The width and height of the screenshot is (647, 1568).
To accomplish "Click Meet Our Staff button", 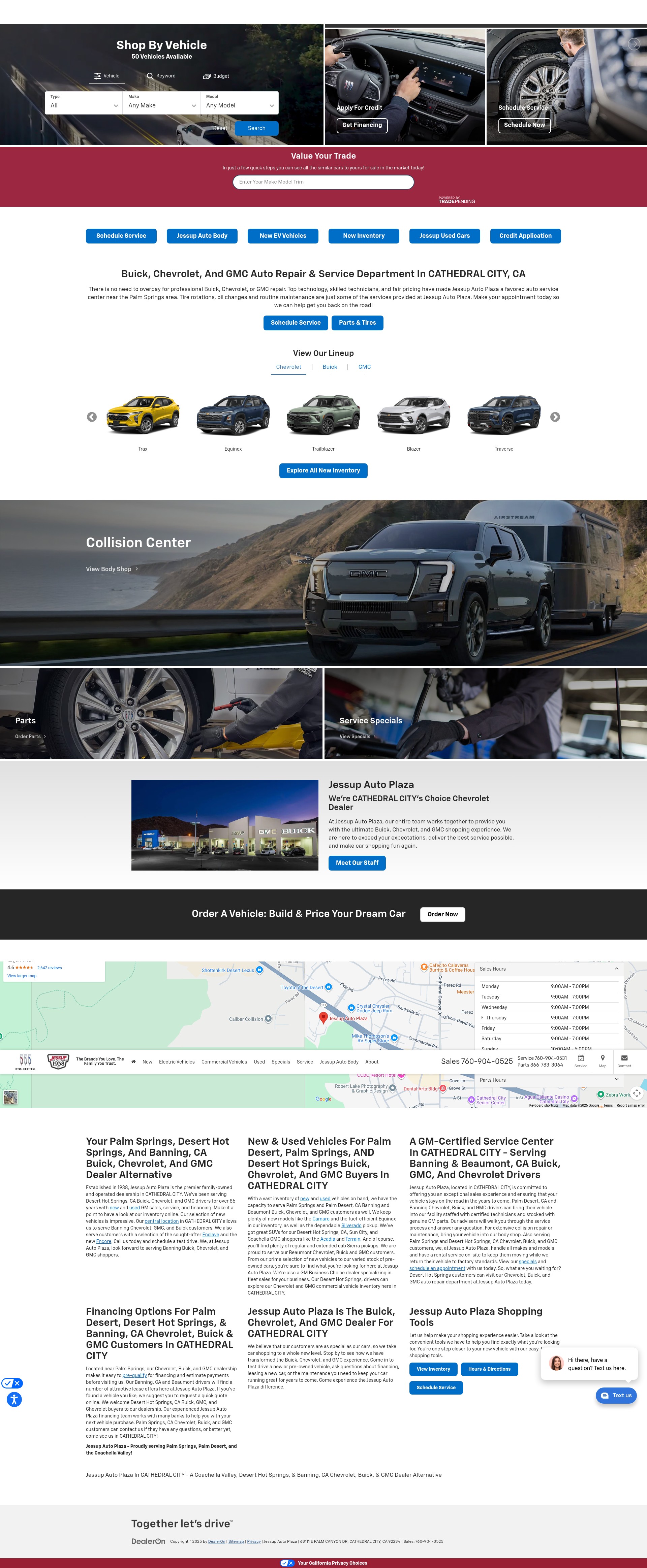I will click(357, 863).
